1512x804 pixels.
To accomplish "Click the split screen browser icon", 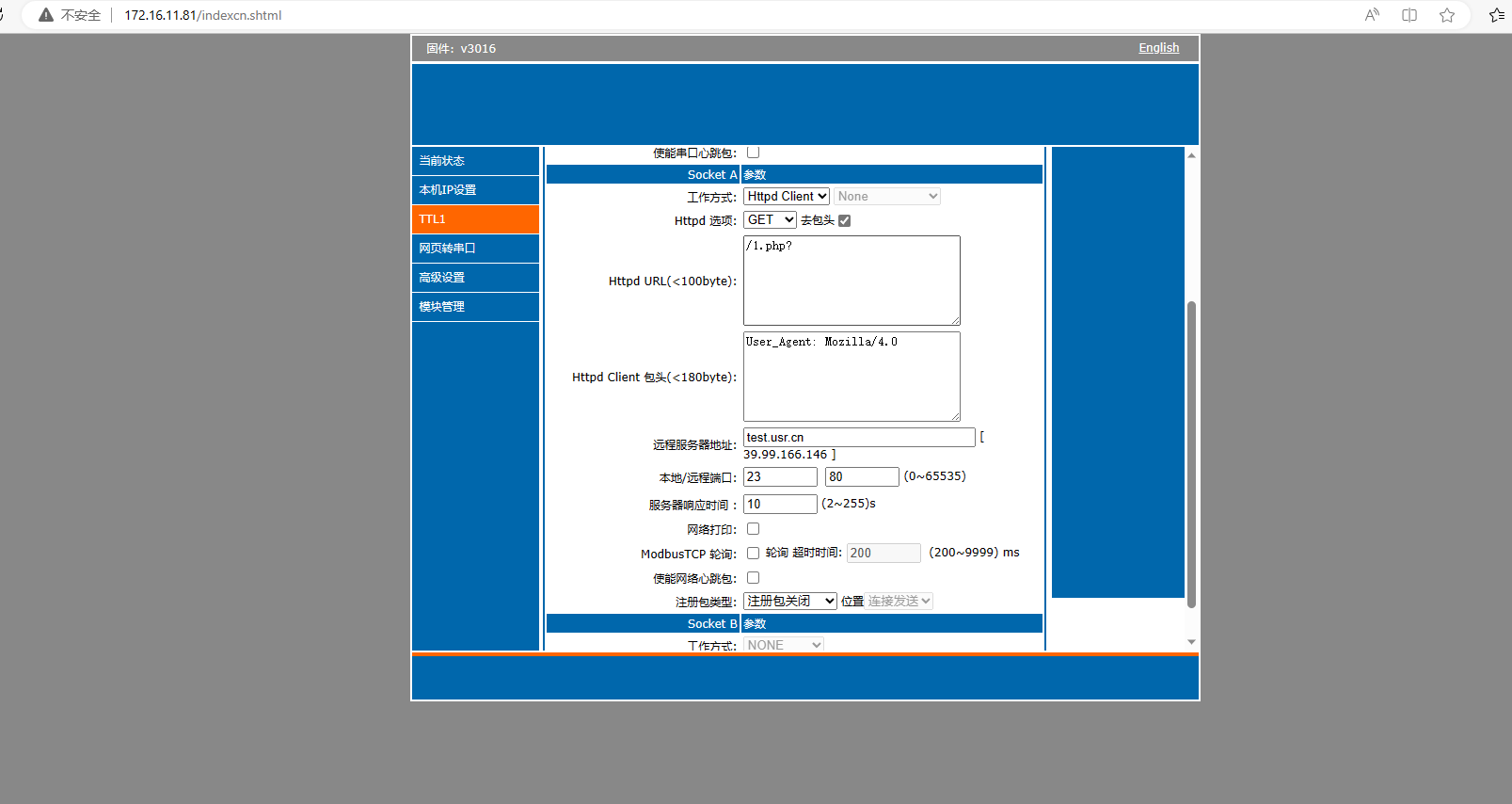I will (1409, 15).
